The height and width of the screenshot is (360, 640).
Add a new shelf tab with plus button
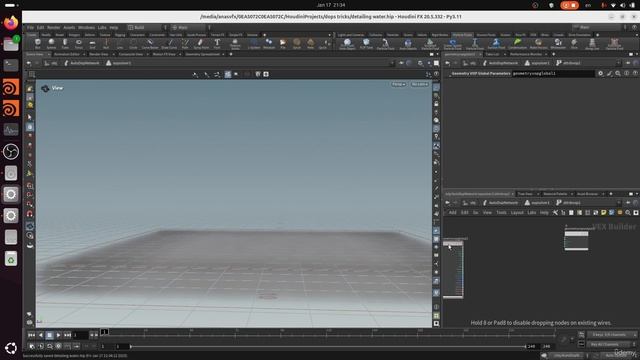[x=264, y=35]
